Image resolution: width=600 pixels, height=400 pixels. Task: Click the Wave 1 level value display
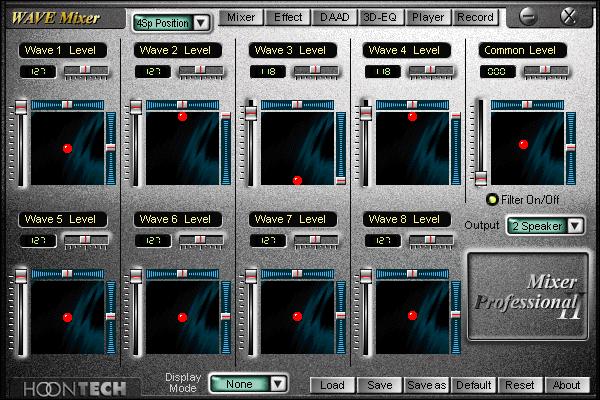(x=38, y=72)
